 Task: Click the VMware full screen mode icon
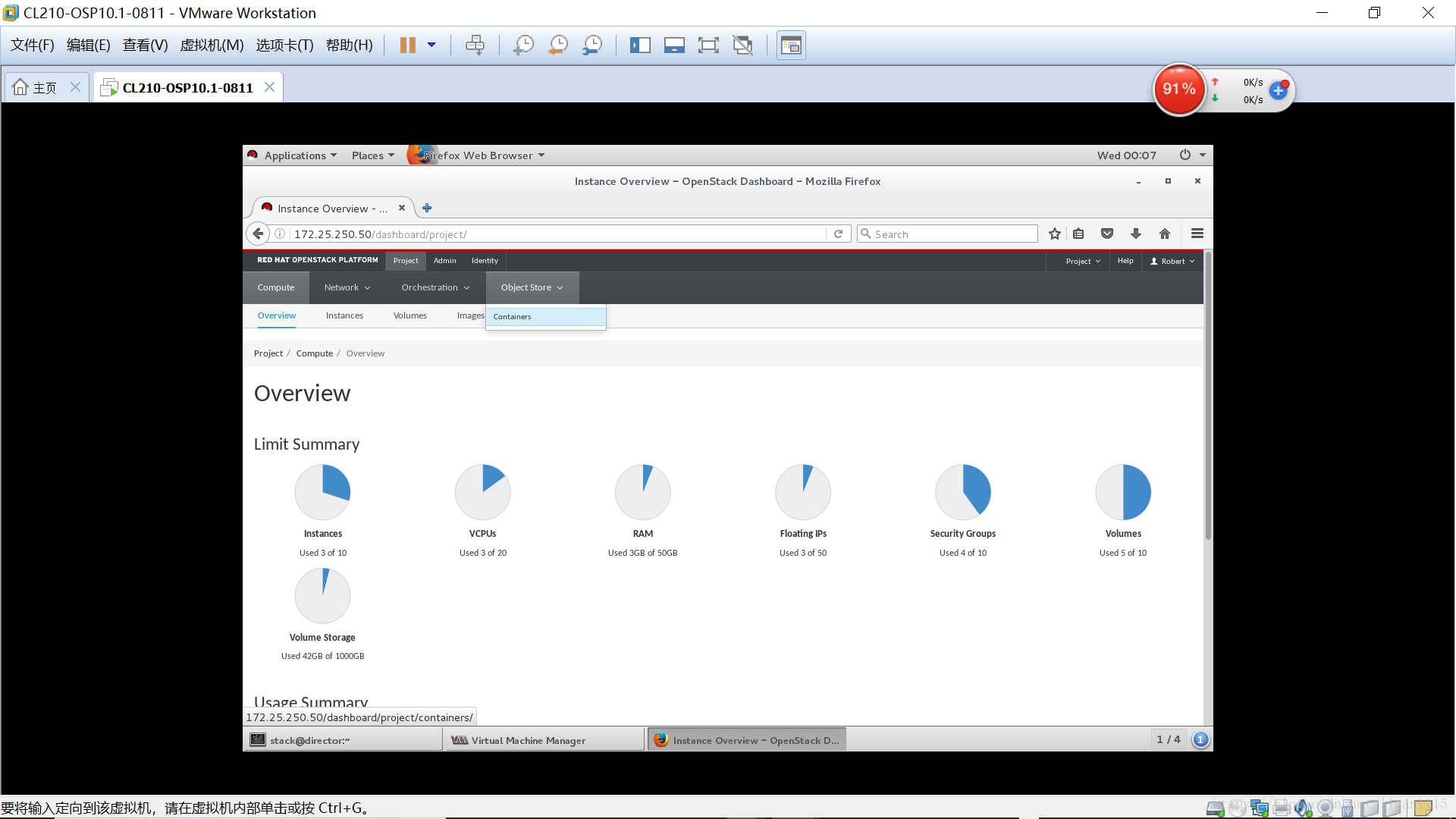[x=708, y=45]
